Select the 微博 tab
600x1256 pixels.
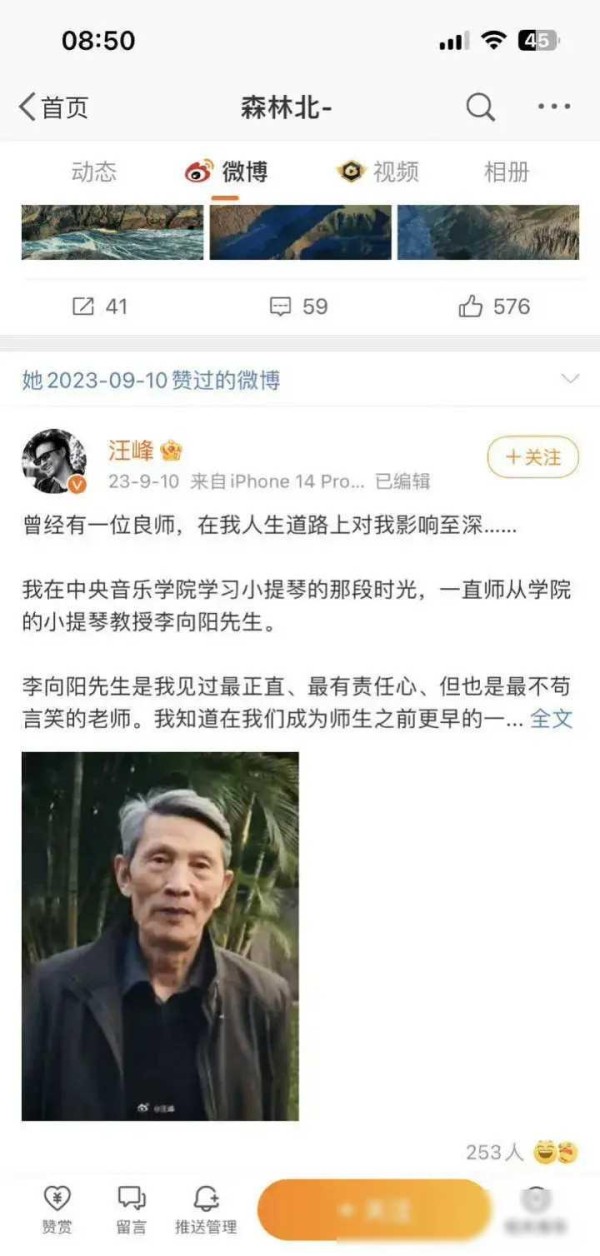[x=227, y=172]
